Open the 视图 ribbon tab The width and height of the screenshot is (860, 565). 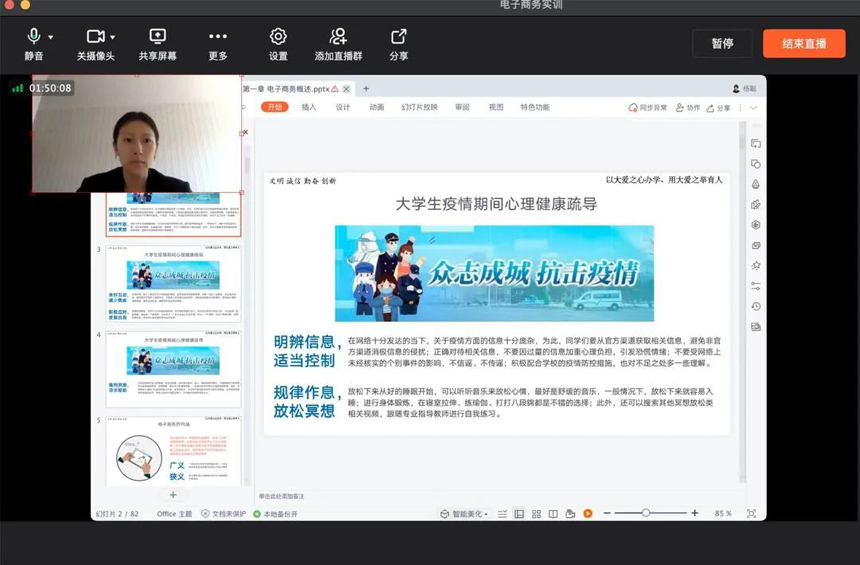click(x=496, y=107)
